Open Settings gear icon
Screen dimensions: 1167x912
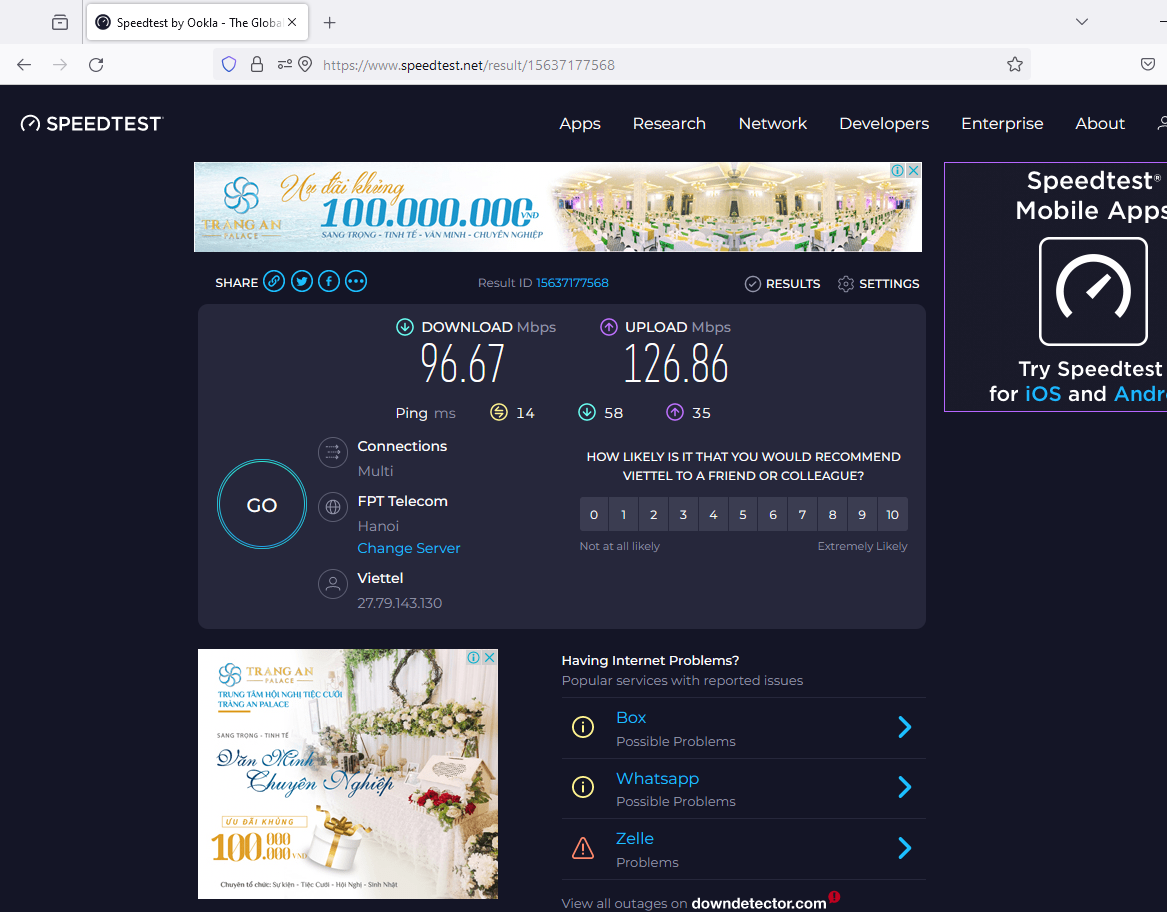(x=846, y=284)
